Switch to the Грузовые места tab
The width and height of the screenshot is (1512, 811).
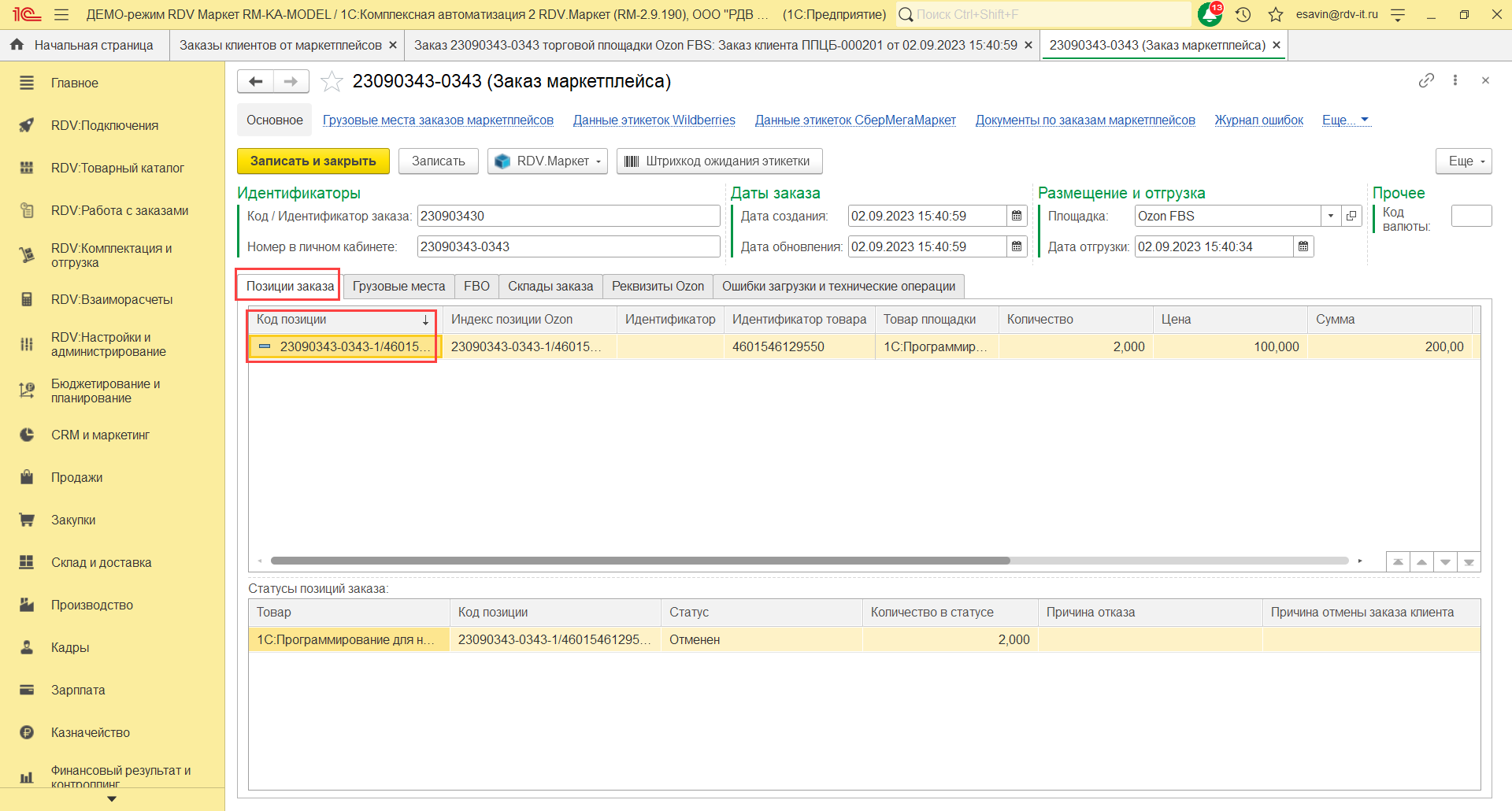pos(398,287)
